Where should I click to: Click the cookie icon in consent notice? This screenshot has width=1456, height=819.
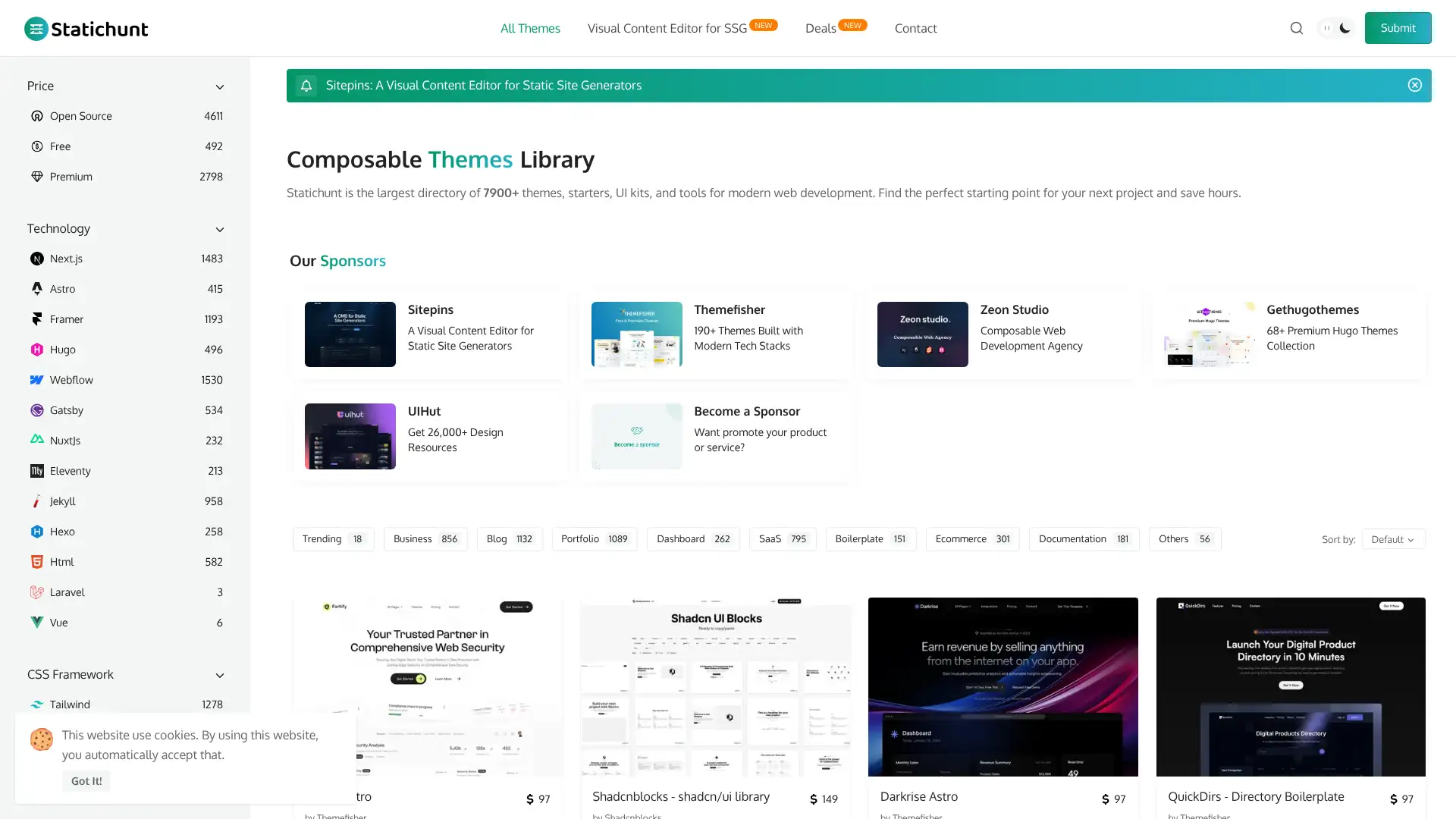42,739
